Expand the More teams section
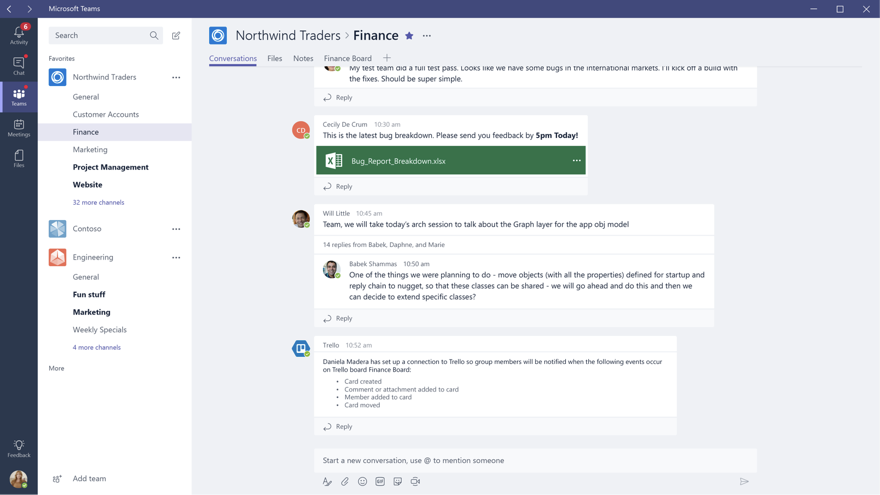880x495 pixels. [x=56, y=368]
